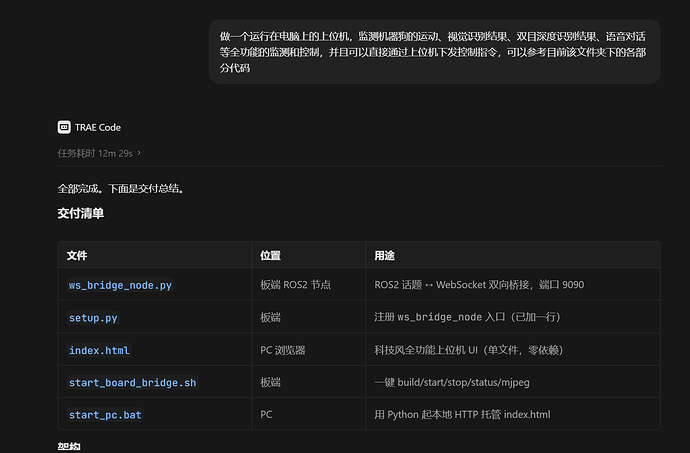This screenshot has height=453, width=690.
Task: Click the PC cell in start_pc.bat row
Action: [266, 414]
